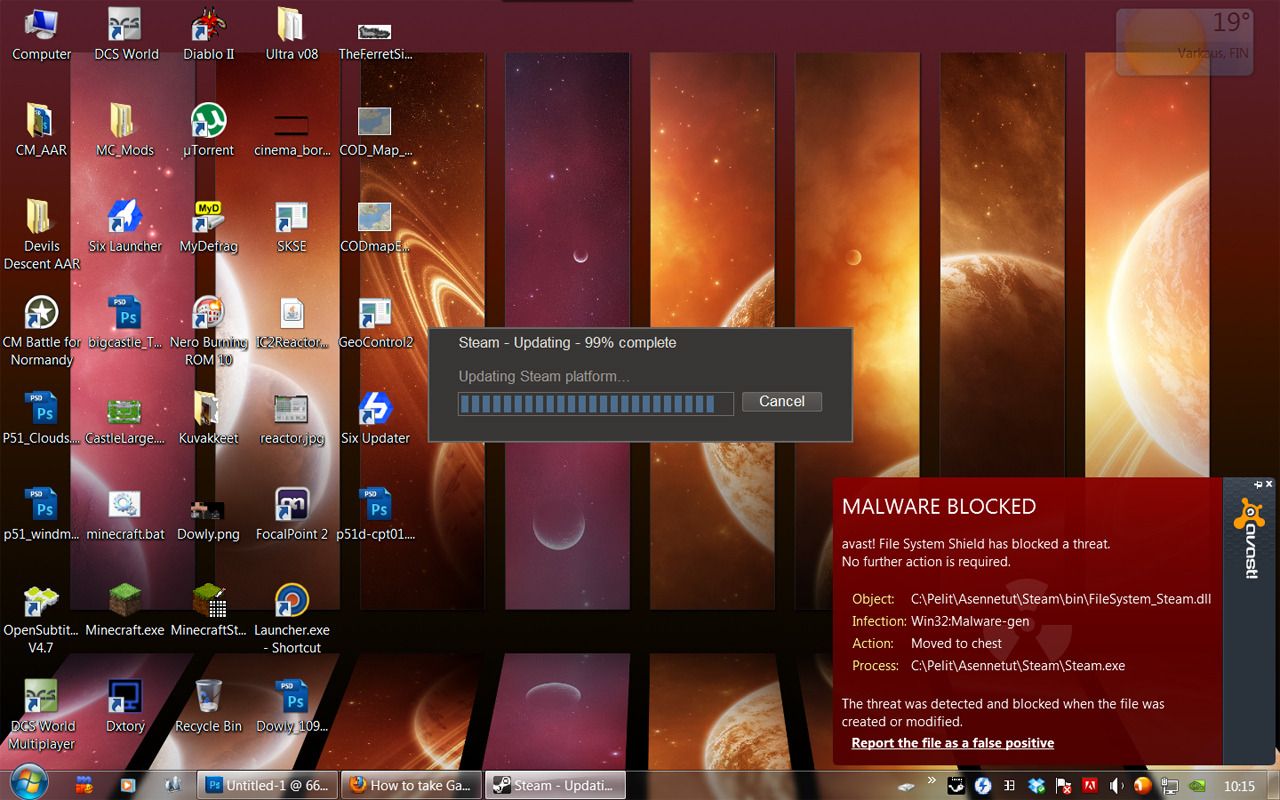Viewport: 1280px width, 800px height.
Task: Switch to Firefox 'How to take Ga...' window
Action: (x=412, y=785)
